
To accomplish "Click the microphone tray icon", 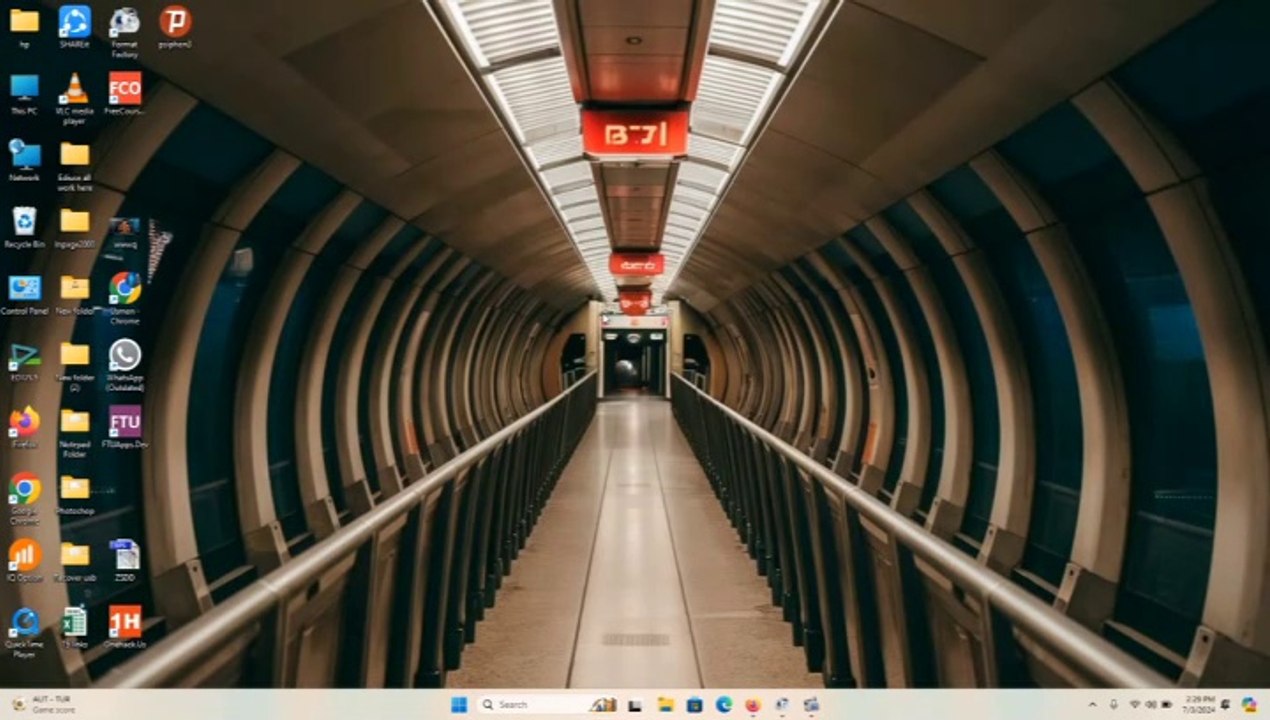I will tap(1114, 704).
